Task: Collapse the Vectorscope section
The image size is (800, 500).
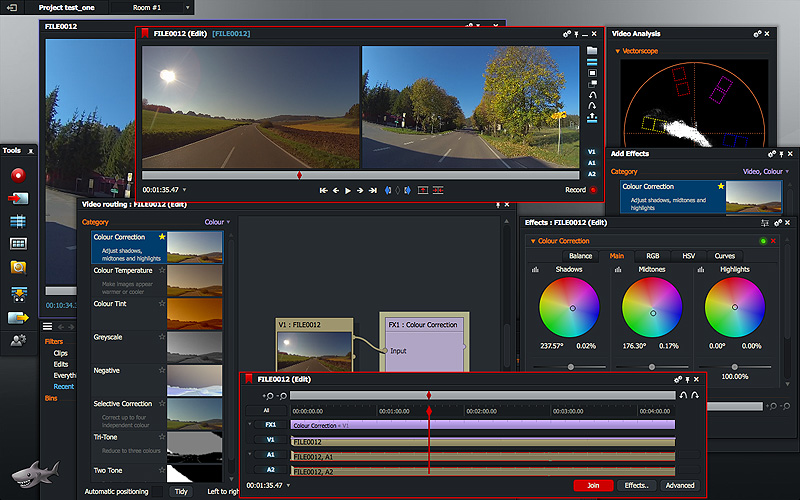Action: click(x=616, y=50)
